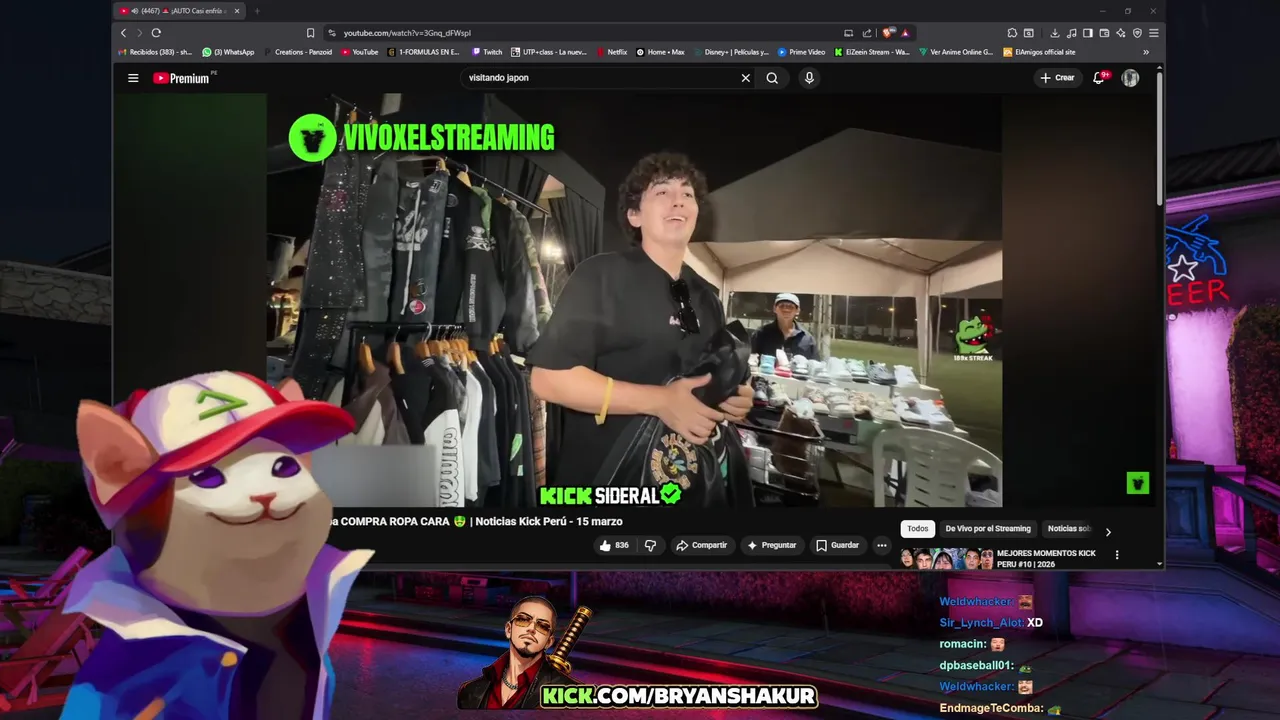Click the chat username EndmageTeComba
Screen dimensions: 1280x720
pyautogui.click(x=991, y=708)
